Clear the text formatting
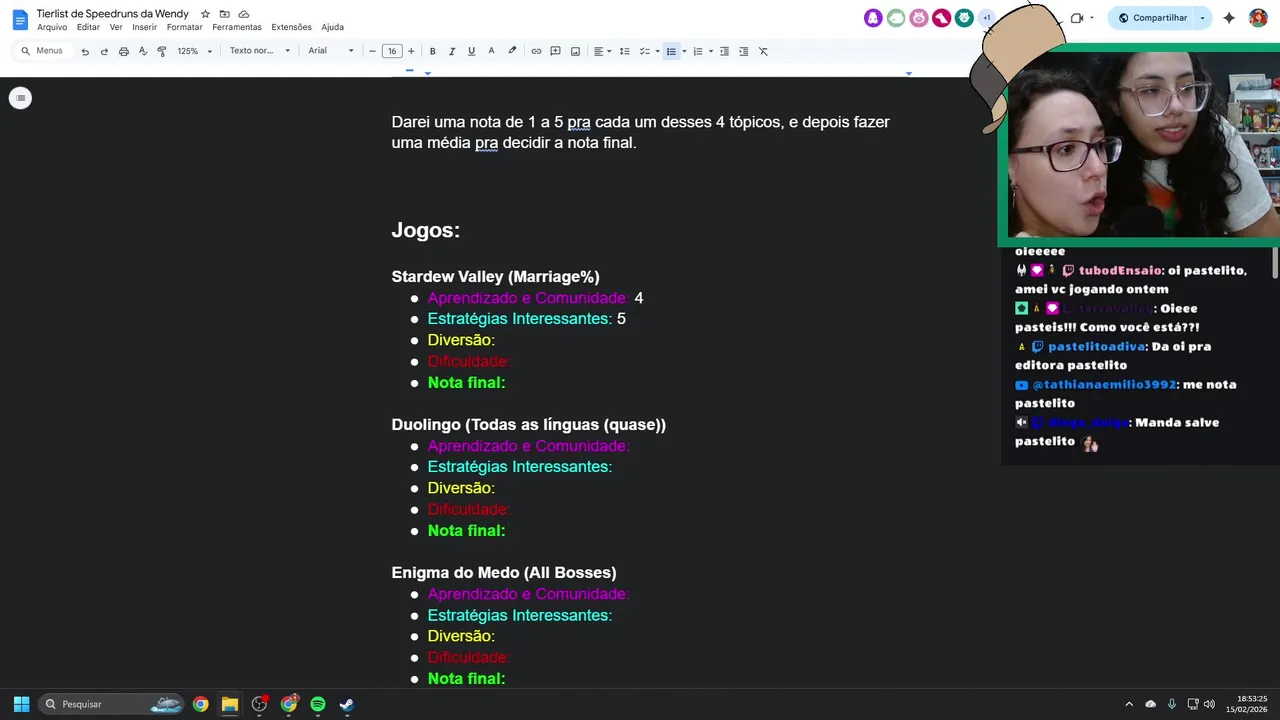1280x720 pixels. pyautogui.click(x=763, y=51)
